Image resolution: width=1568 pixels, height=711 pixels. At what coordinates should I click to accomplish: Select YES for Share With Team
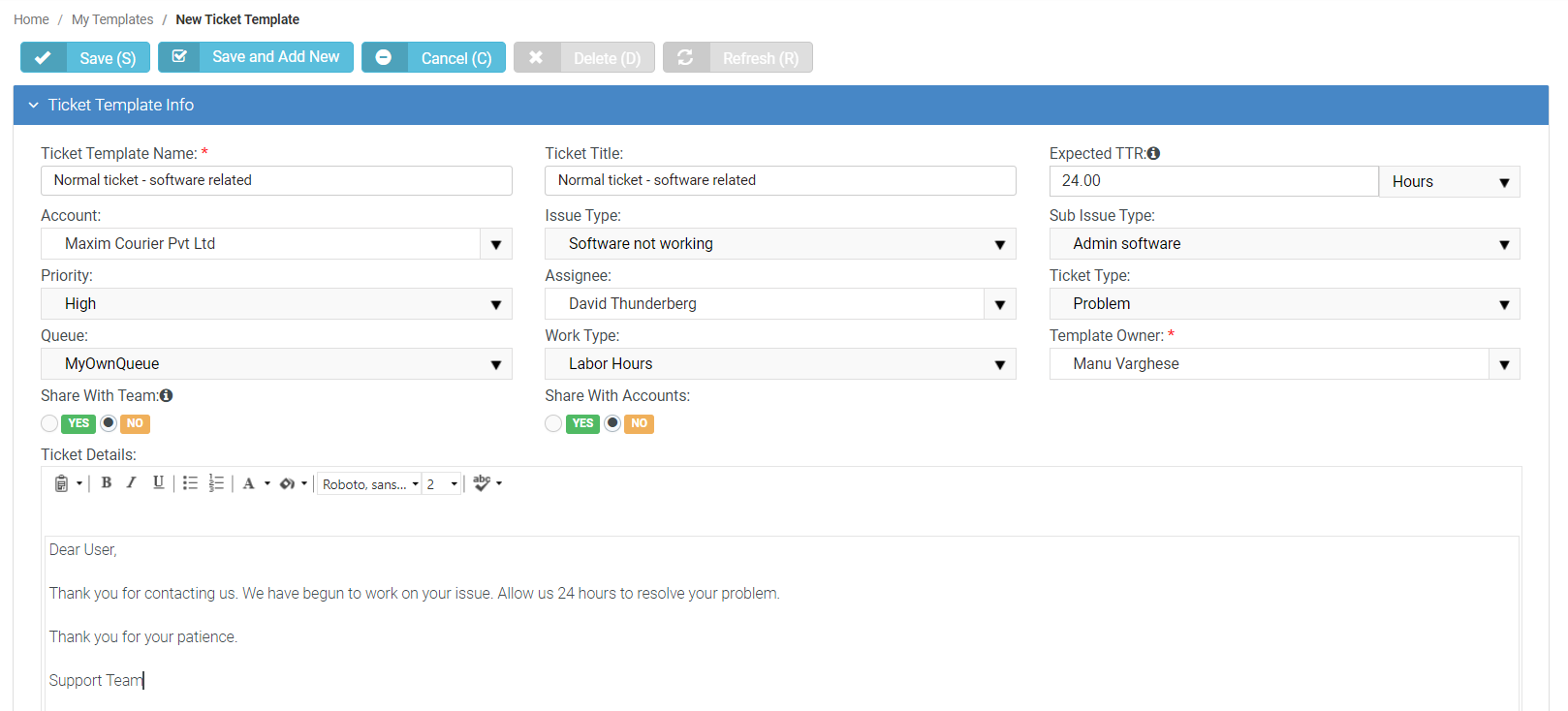pos(50,423)
